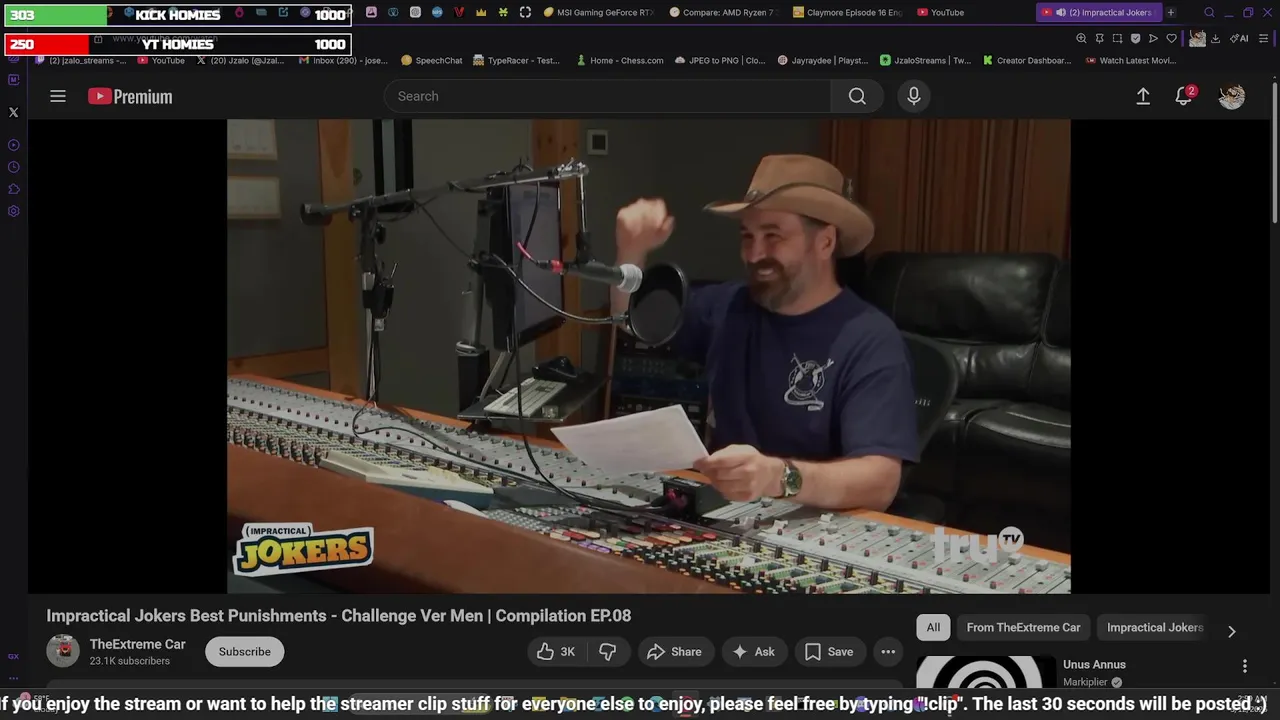Show more filter chips arrow
The height and width of the screenshot is (720, 1280).
(1231, 631)
